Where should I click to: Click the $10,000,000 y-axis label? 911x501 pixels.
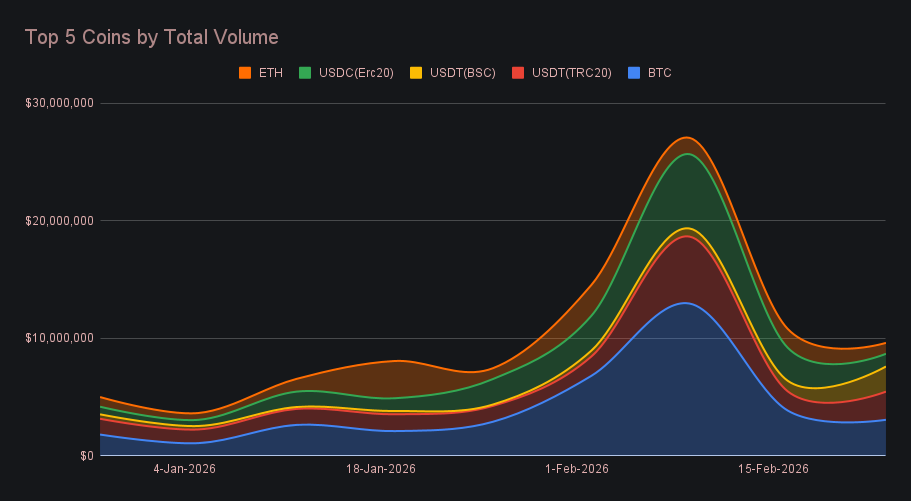coord(59,338)
